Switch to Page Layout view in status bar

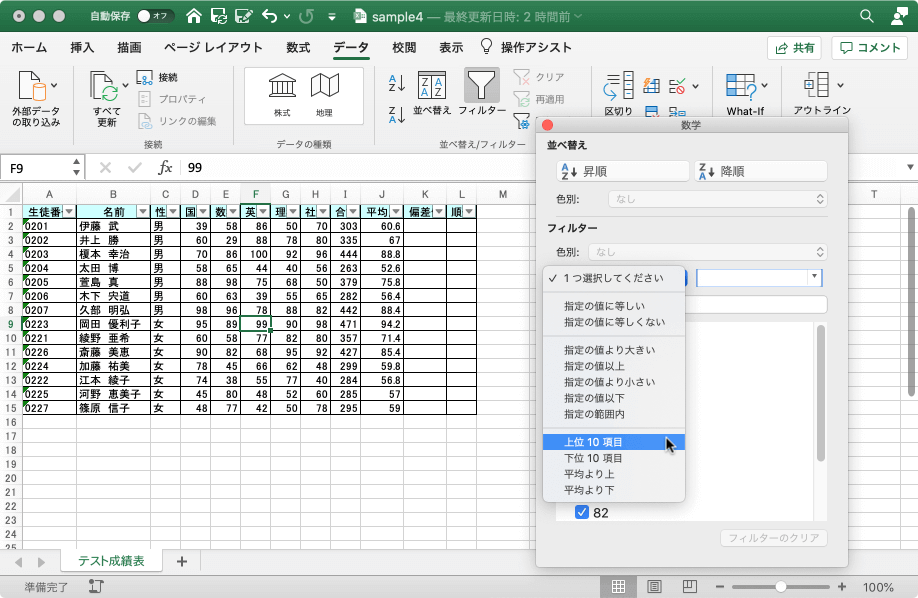point(653,587)
